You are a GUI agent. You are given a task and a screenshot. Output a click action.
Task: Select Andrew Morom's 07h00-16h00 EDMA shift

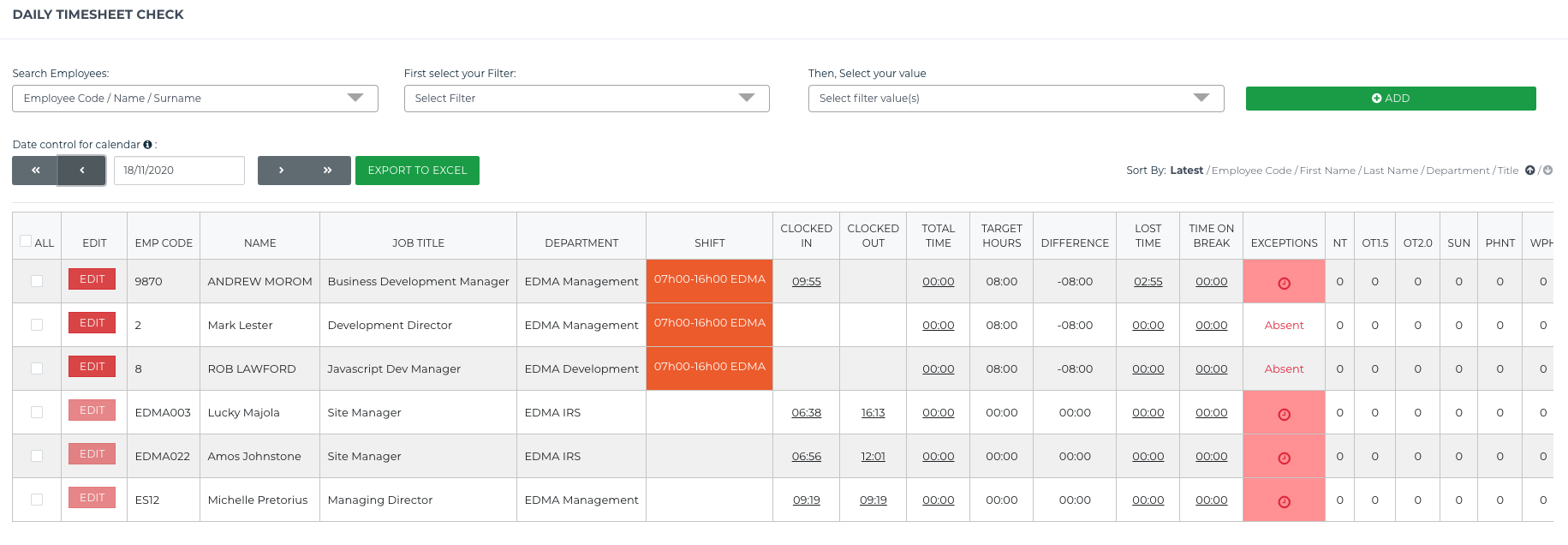point(709,281)
